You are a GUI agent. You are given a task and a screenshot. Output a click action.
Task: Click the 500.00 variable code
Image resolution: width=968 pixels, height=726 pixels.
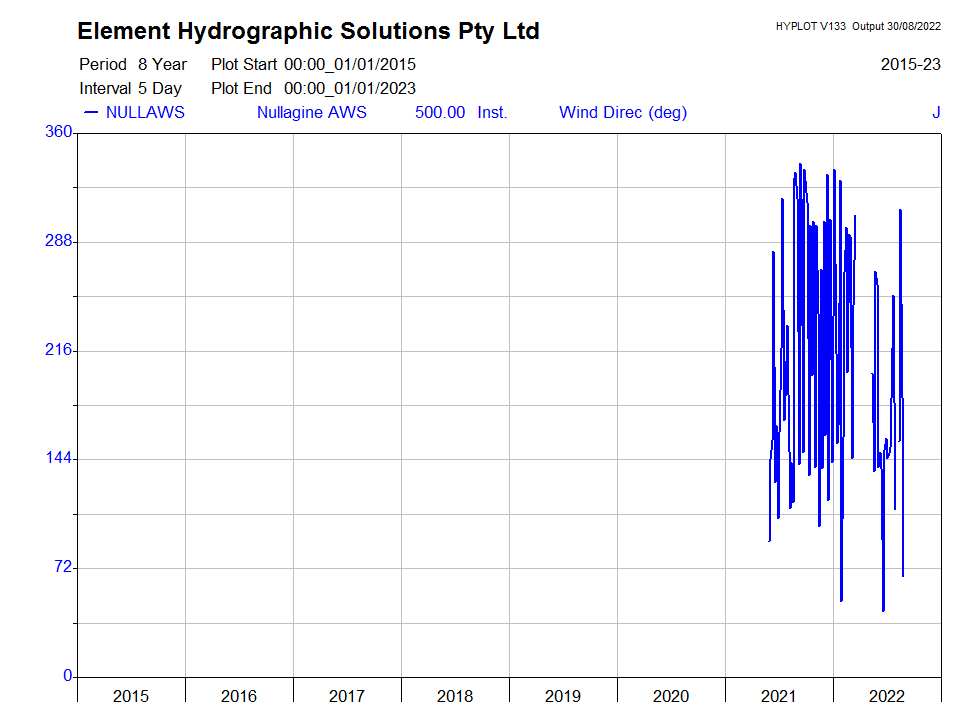[x=440, y=112]
